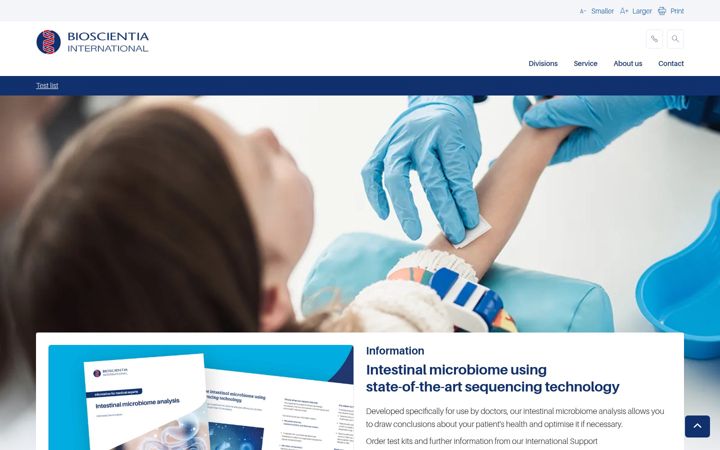Click the printer icon beside Print

pyautogui.click(x=662, y=11)
